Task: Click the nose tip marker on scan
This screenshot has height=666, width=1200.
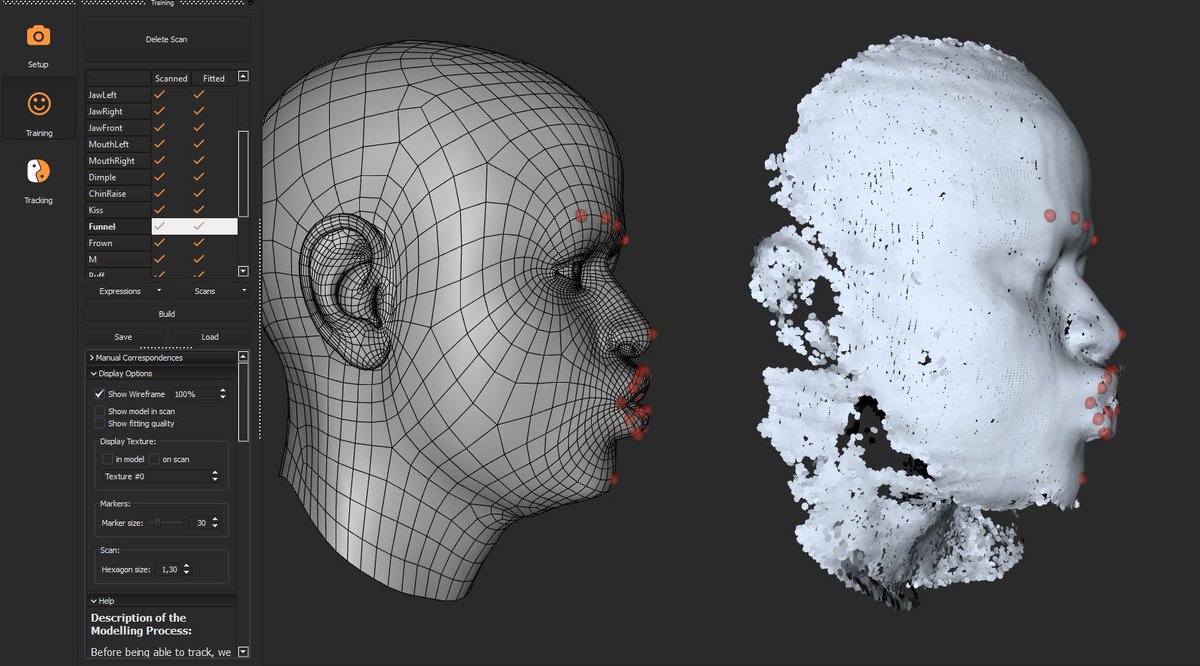Action: point(1121,335)
